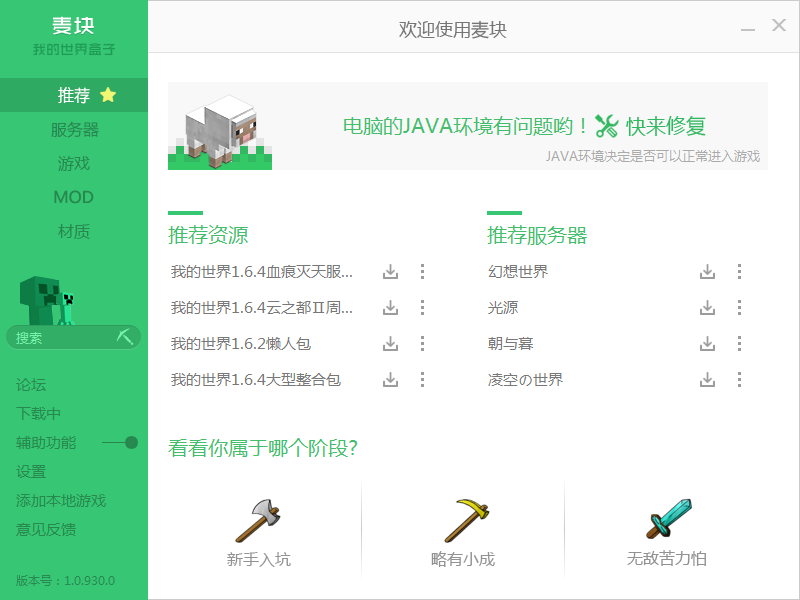The image size is (800, 600).
Task: Download the 我的世界1.6.2懒人包 resource
Action: (x=391, y=343)
